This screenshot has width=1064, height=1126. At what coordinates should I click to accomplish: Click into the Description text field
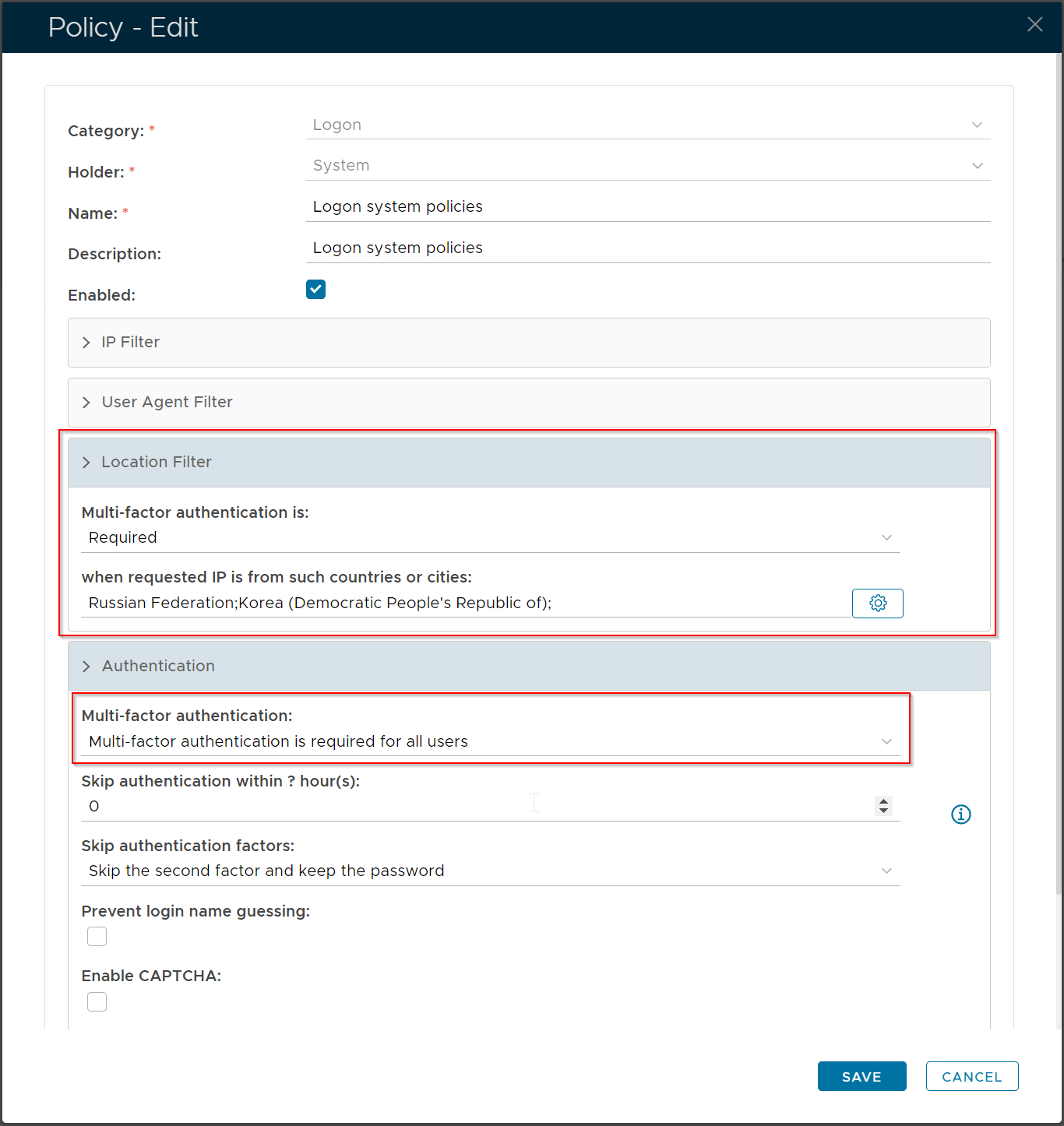click(x=647, y=248)
